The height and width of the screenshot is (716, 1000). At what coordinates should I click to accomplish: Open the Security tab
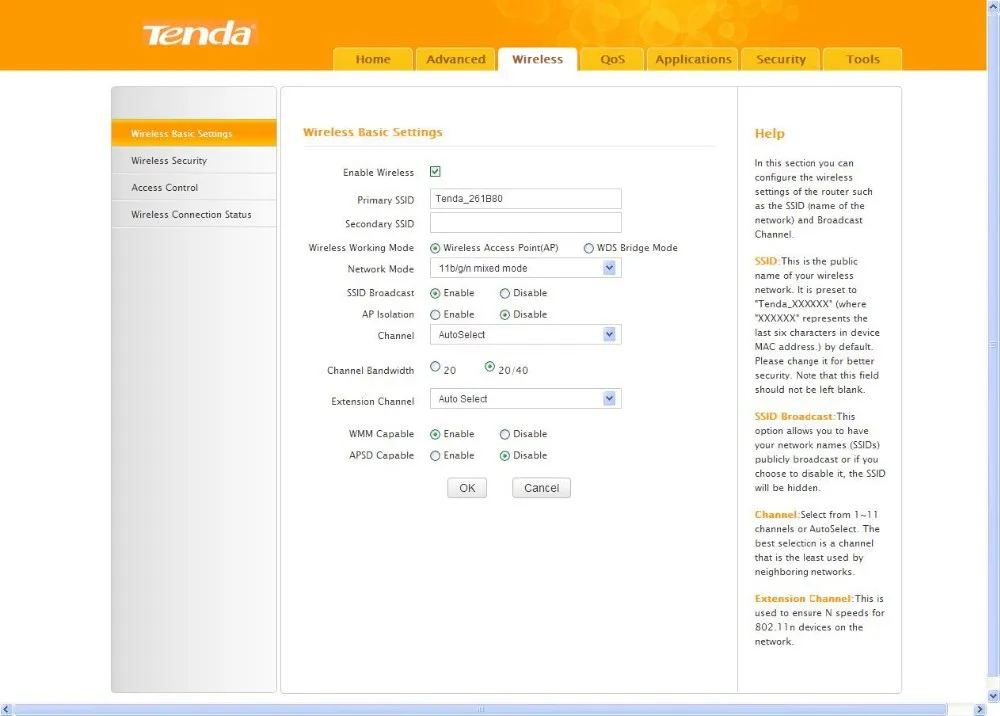(x=781, y=59)
